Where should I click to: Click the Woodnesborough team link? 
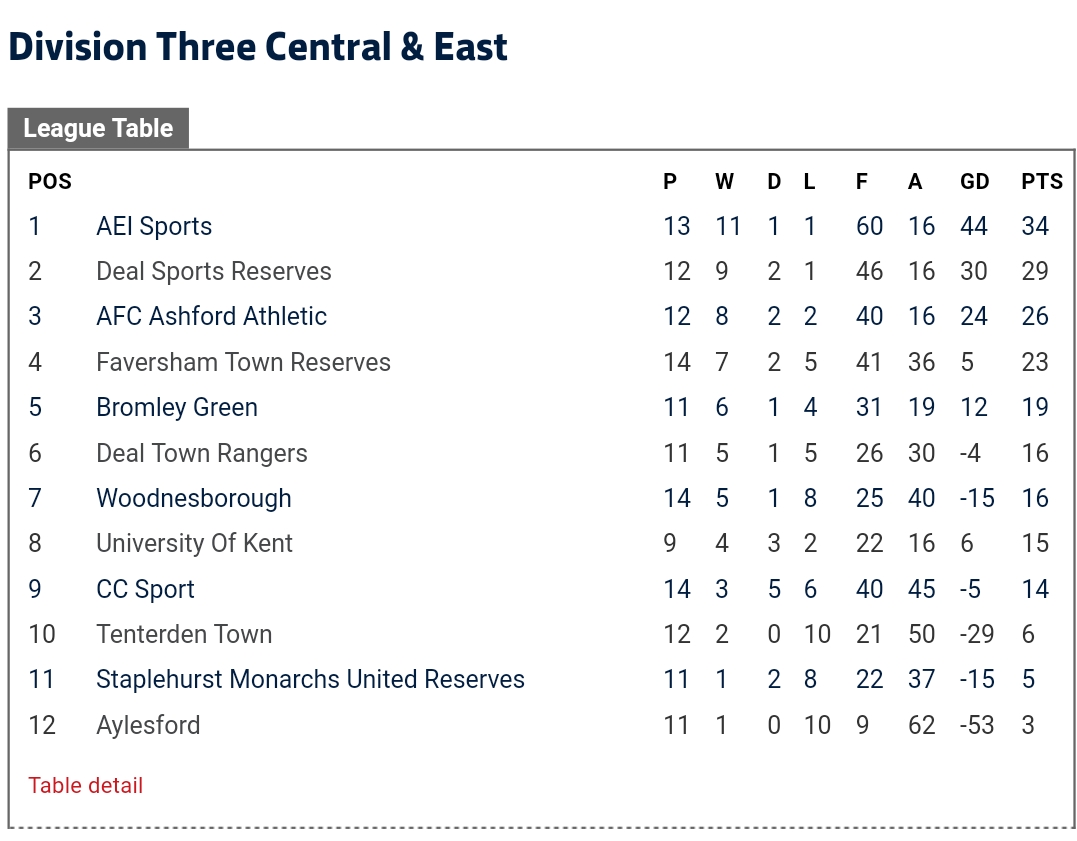tap(194, 498)
